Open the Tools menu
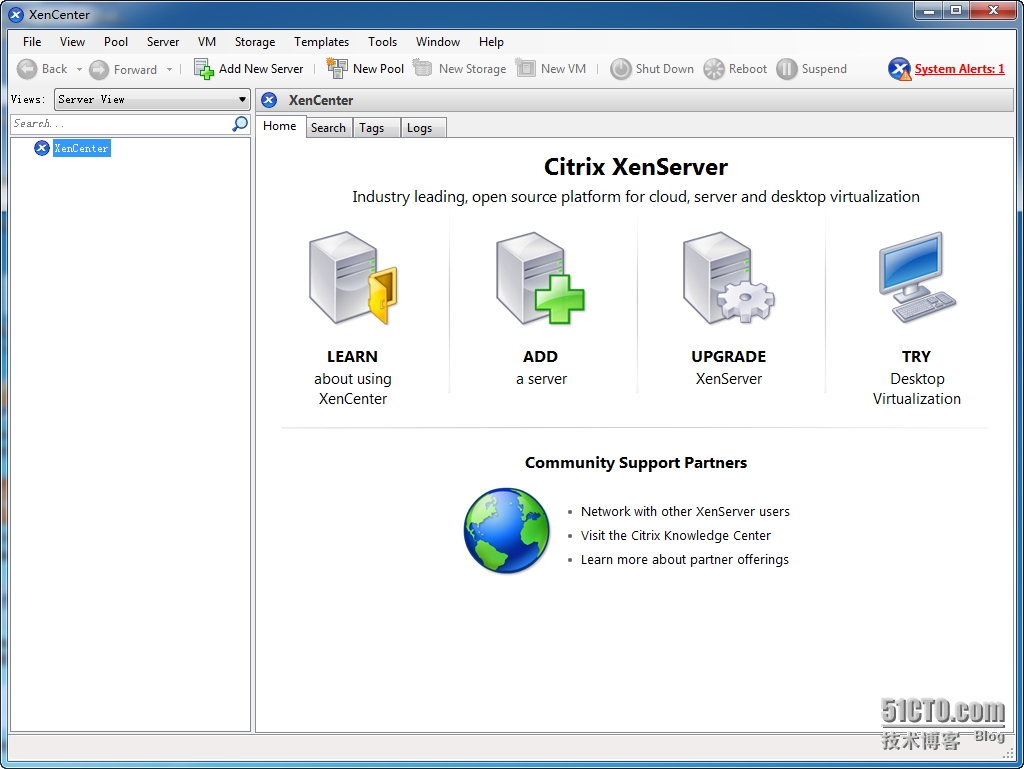Screen dimensions: 1024x769 tap(382, 42)
